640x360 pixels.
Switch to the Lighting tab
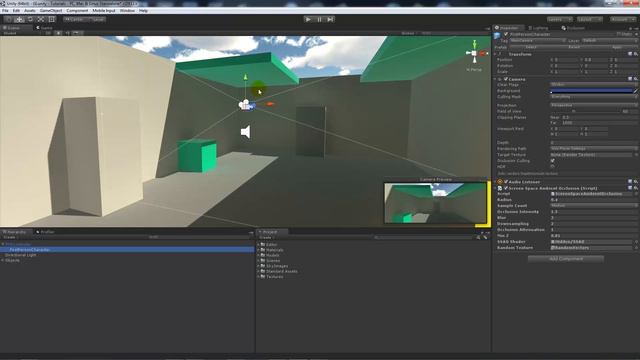point(538,28)
